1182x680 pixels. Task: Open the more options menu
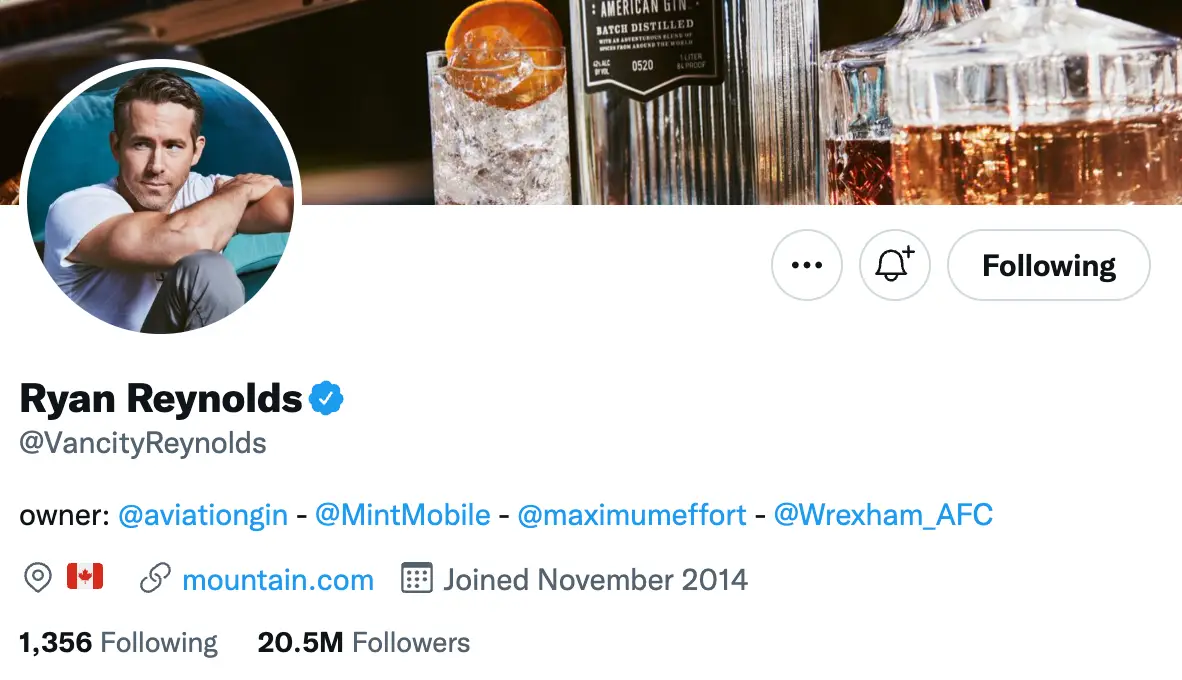pyautogui.click(x=806, y=265)
